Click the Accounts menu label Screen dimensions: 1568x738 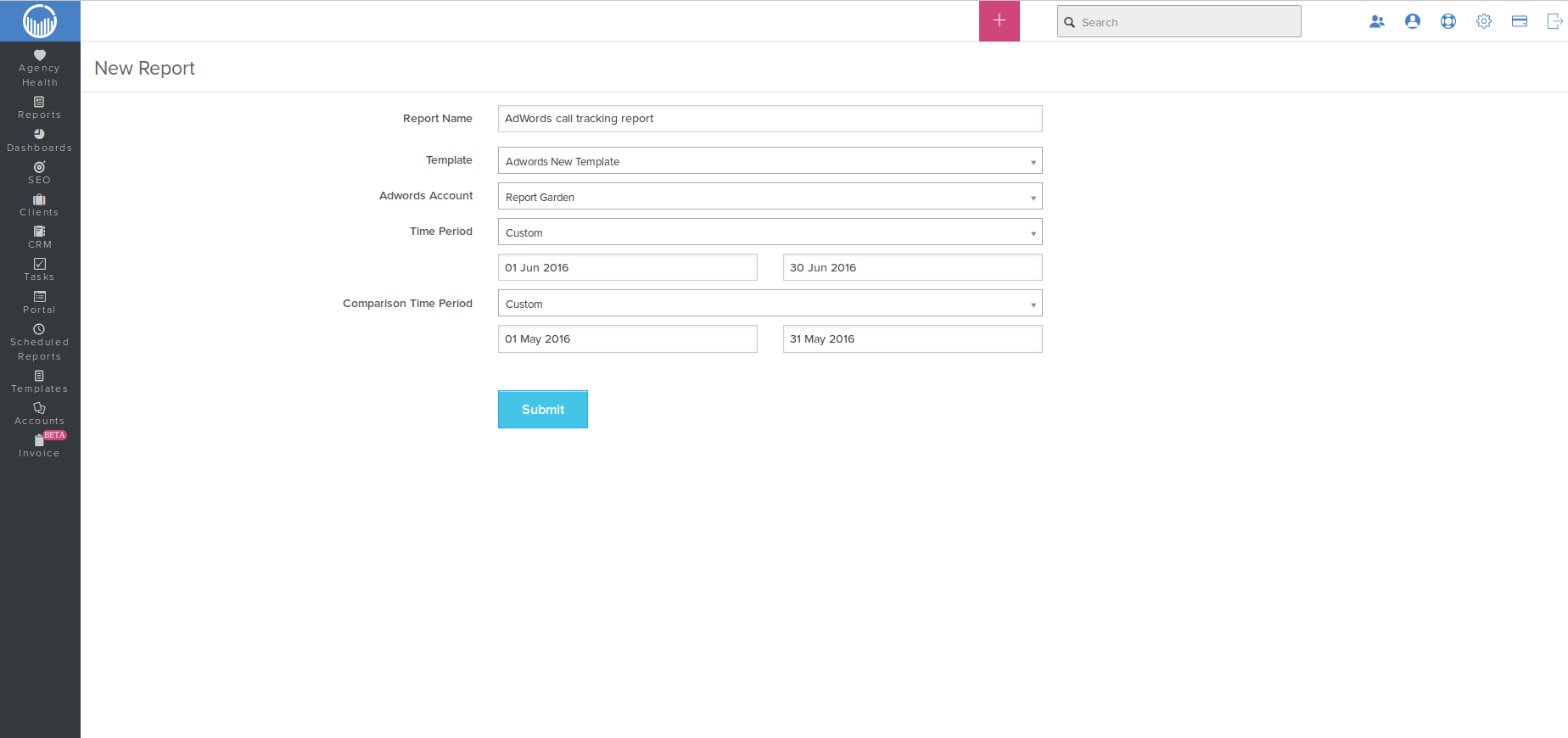(x=40, y=421)
